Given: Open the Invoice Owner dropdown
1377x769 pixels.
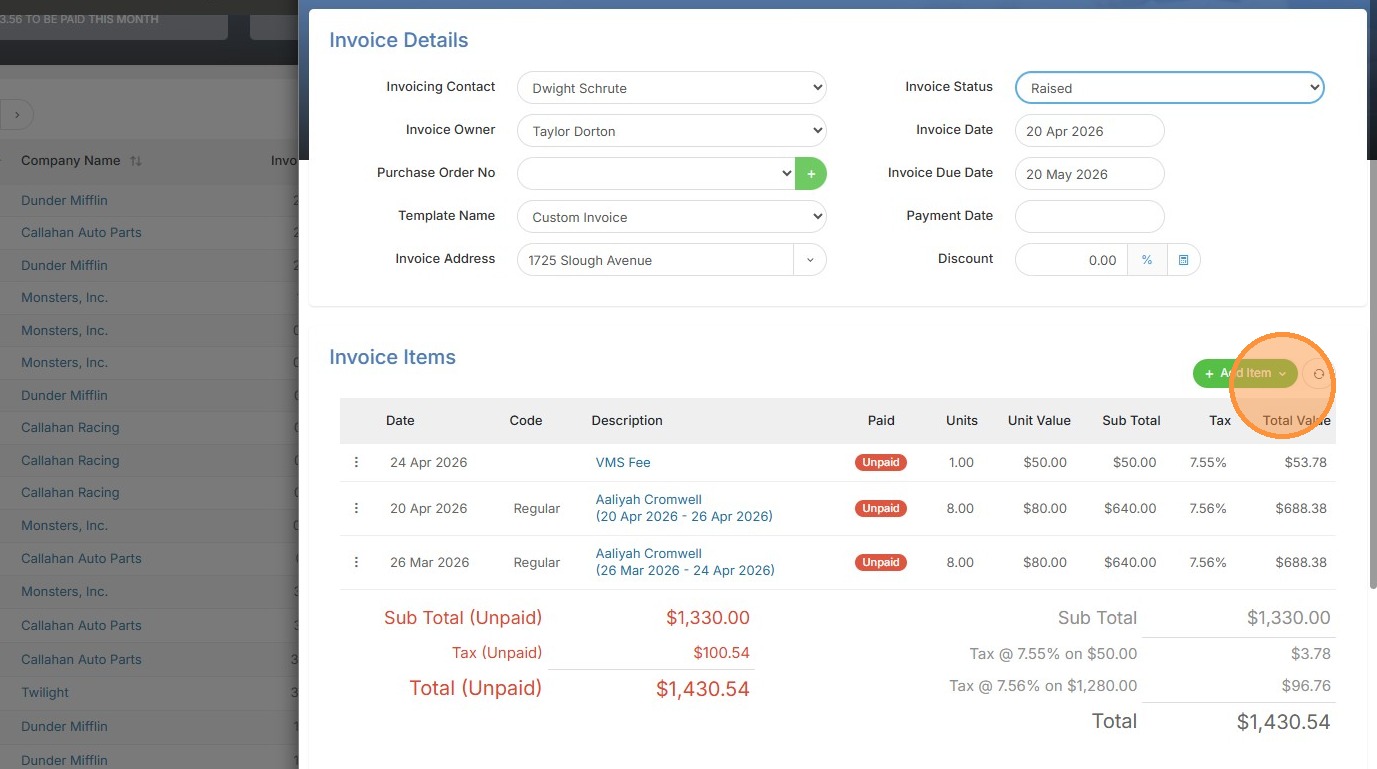Looking at the screenshot, I should [672, 131].
